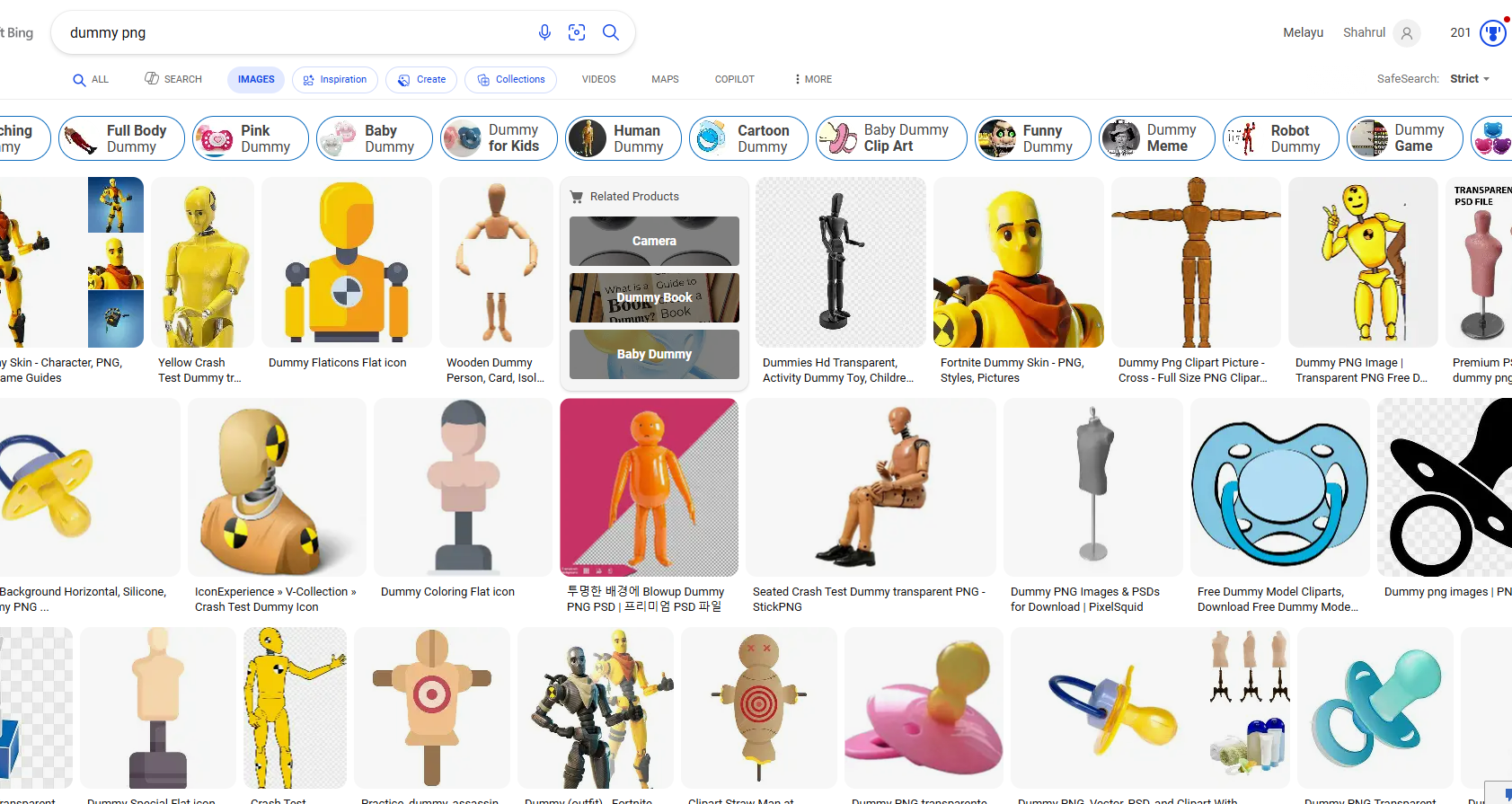Screen dimensions: 1512x804
Task: Open Seated Crash Test Dummy thumbnail
Action: [870, 487]
